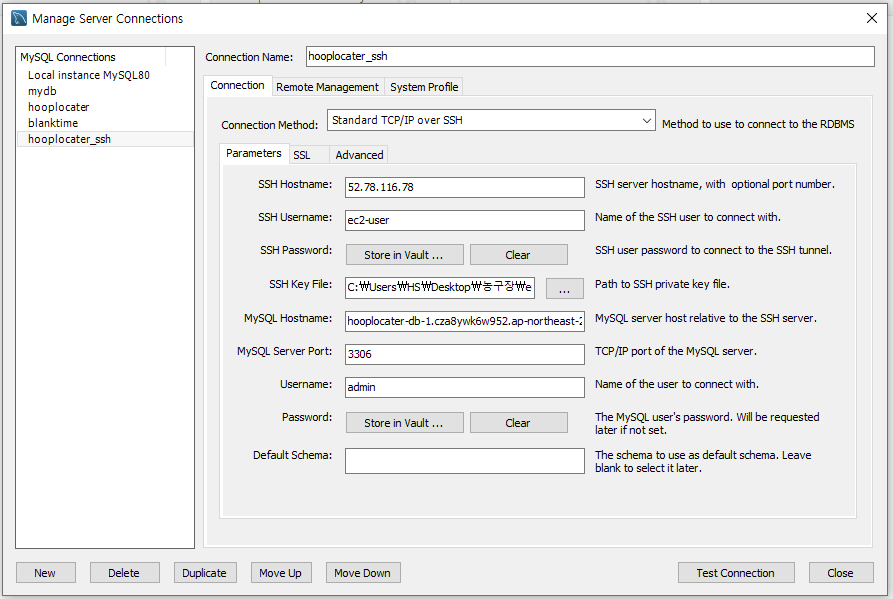Store MySQL Password in vault
Viewport: 893px width, 599px height.
tap(404, 423)
